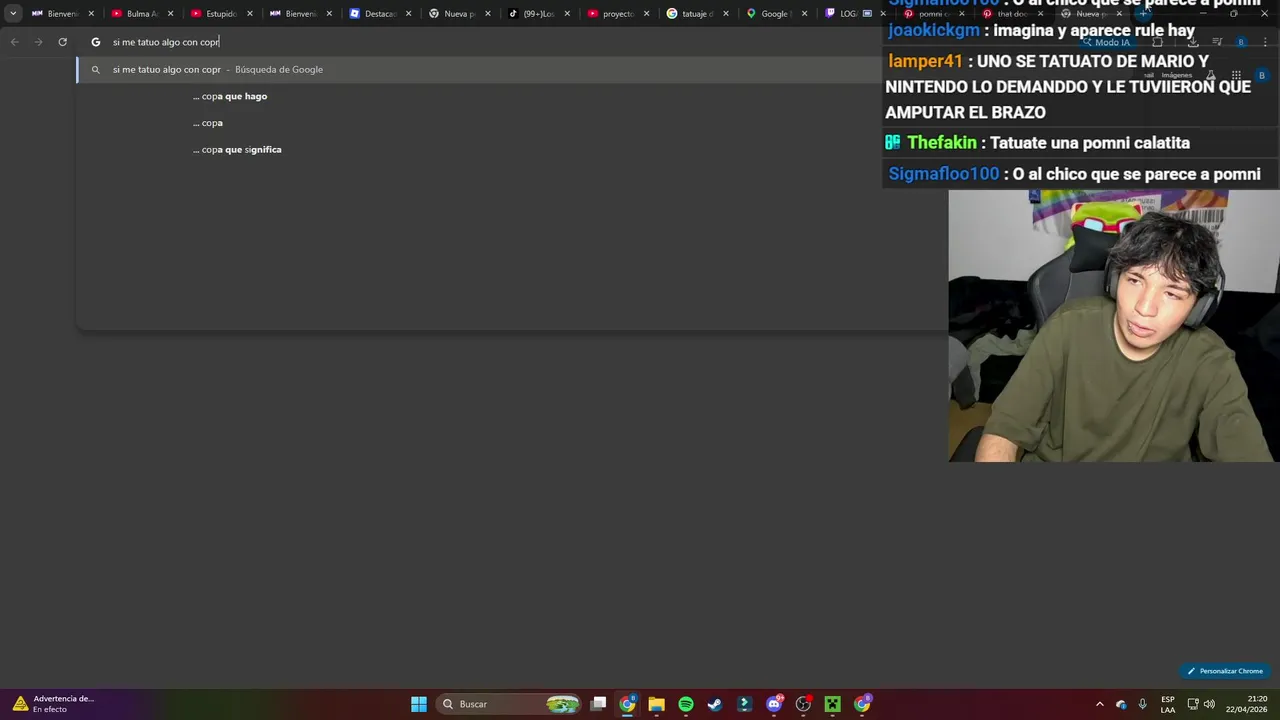Choose the 'copa que hago' suggestion
This screenshot has width=1280, height=720.
click(x=230, y=96)
